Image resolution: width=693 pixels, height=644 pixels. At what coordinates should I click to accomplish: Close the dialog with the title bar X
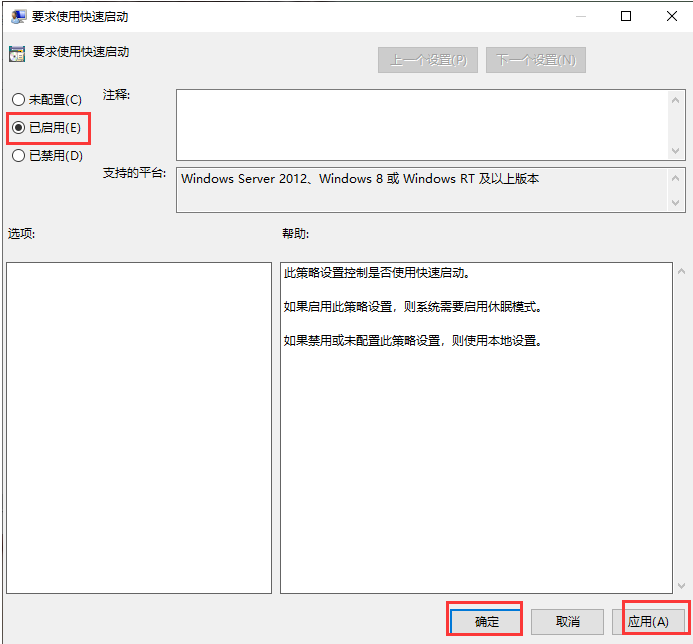click(670, 16)
